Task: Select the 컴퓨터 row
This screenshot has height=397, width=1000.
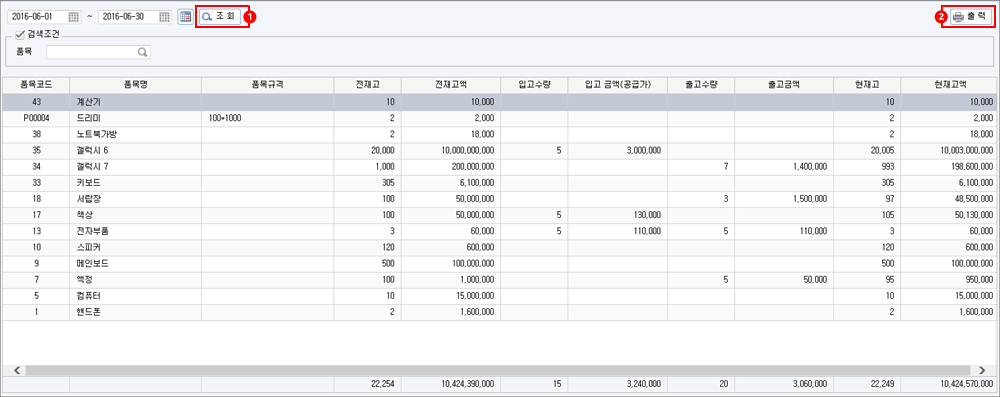Action: tap(500, 296)
